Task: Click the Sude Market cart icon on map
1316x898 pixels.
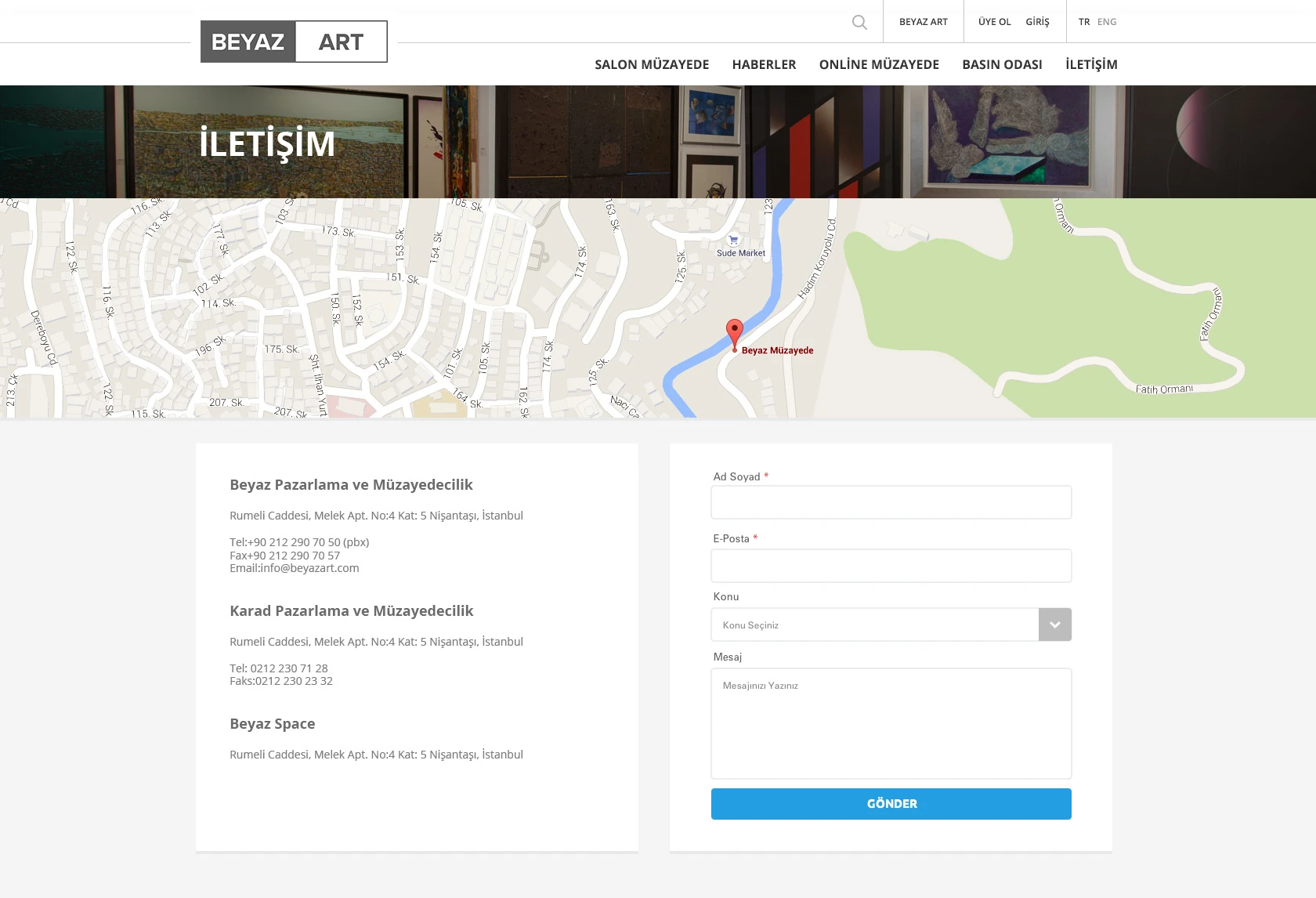Action: point(733,240)
